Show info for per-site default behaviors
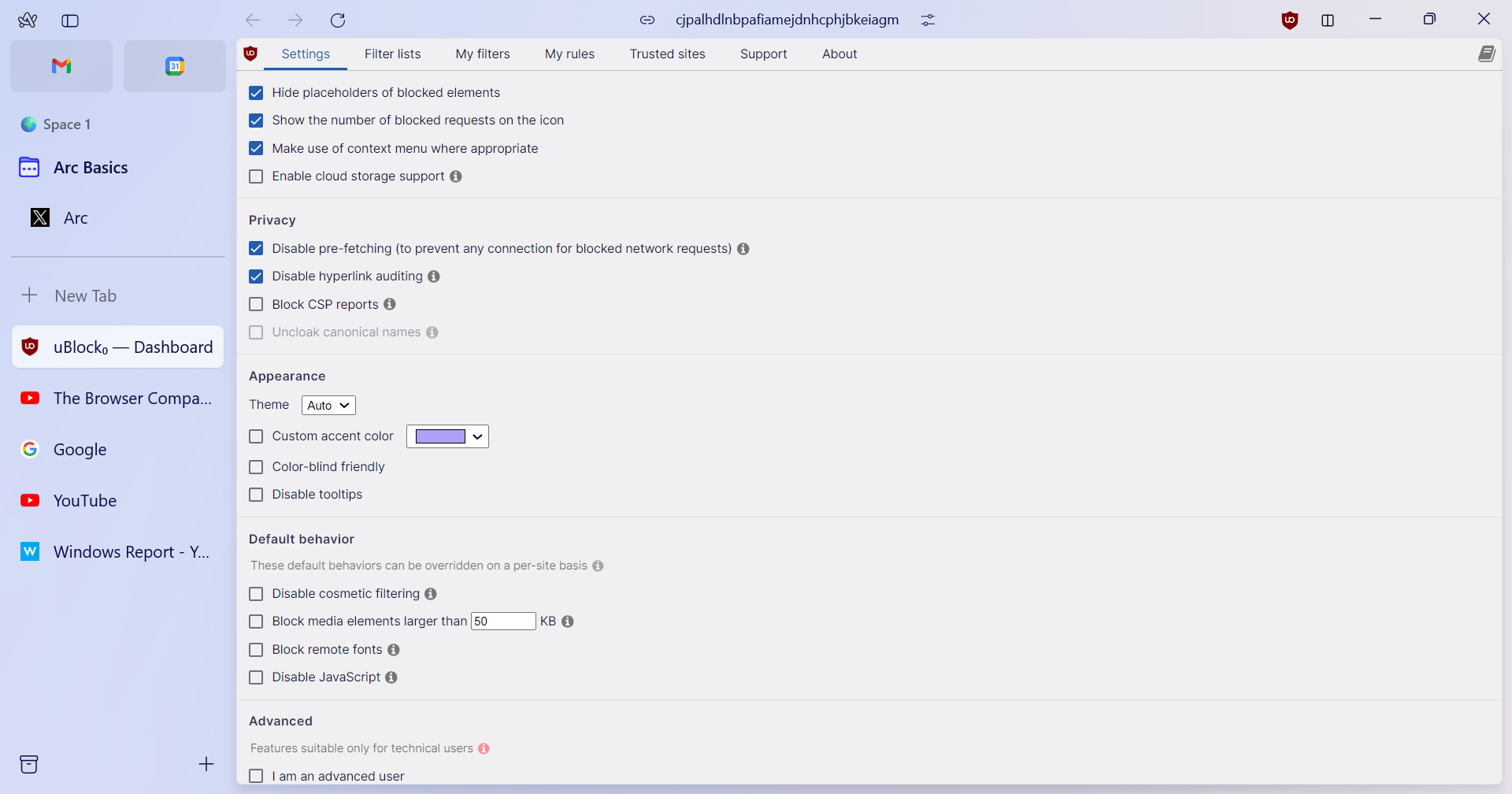 coord(598,566)
